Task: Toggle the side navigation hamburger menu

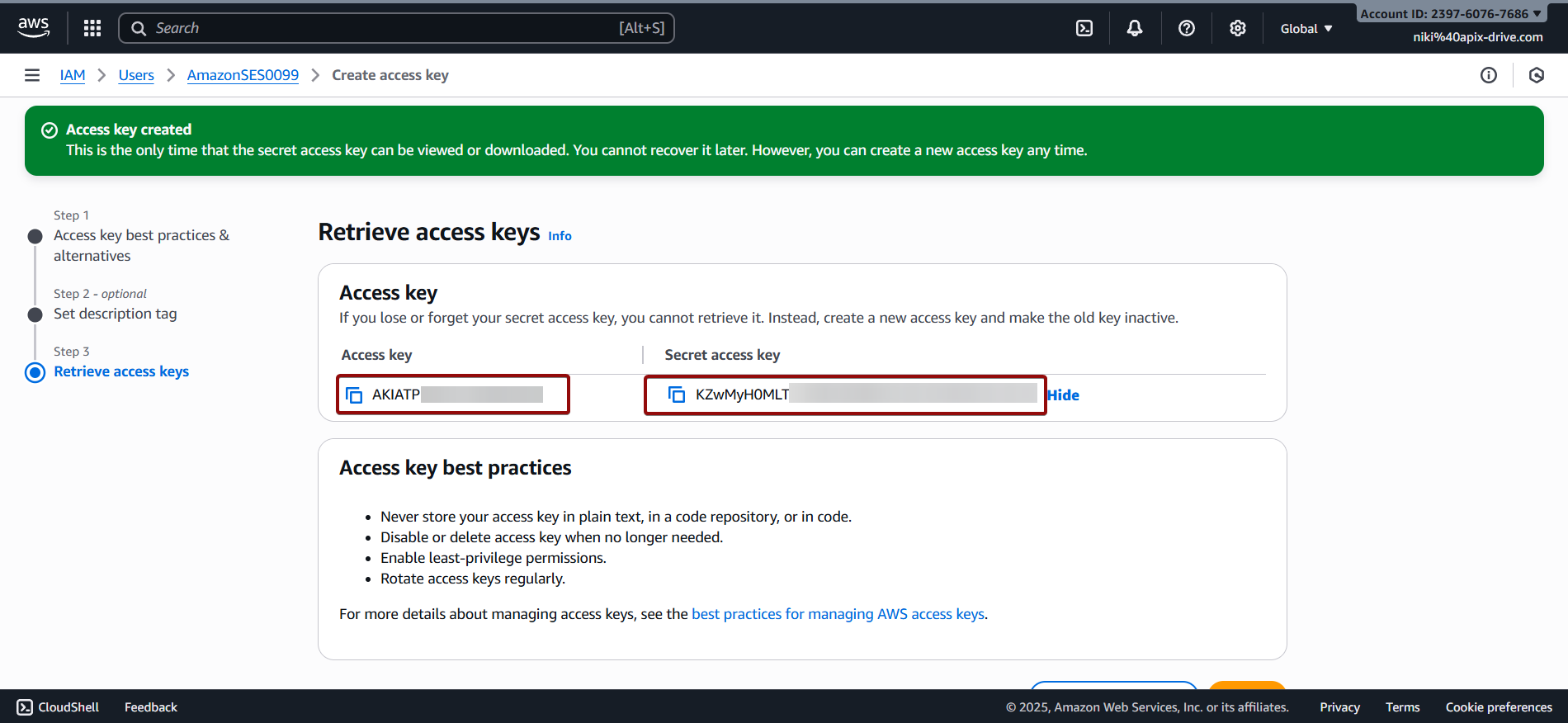Action: tap(32, 75)
